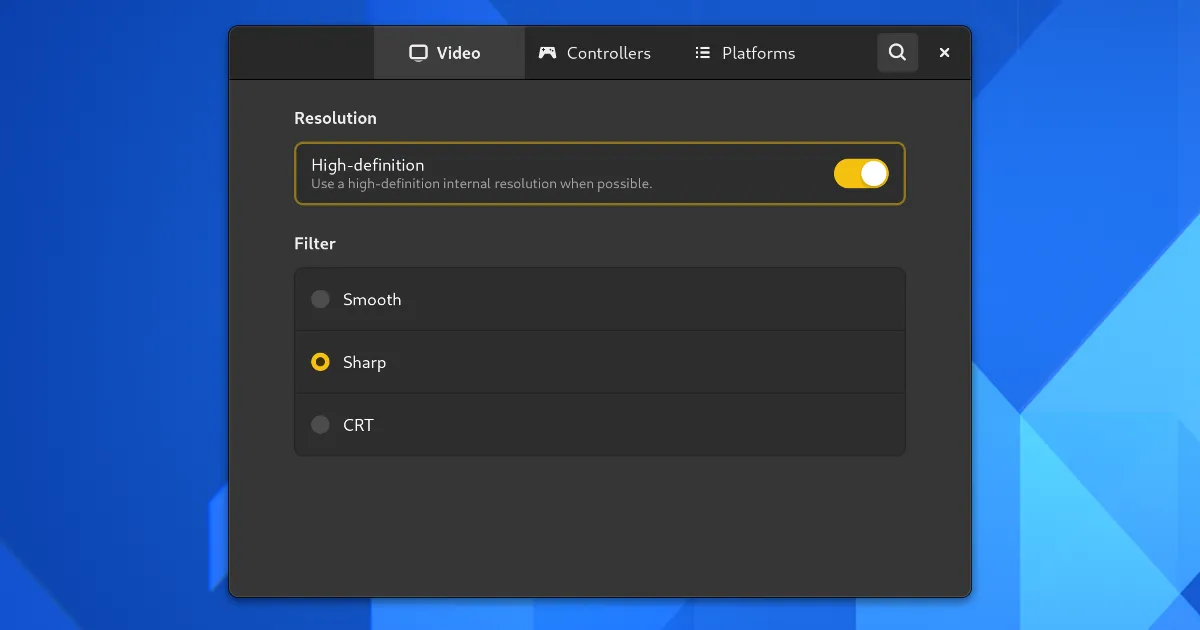Switch to the Video tab label

click(x=458, y=53)
